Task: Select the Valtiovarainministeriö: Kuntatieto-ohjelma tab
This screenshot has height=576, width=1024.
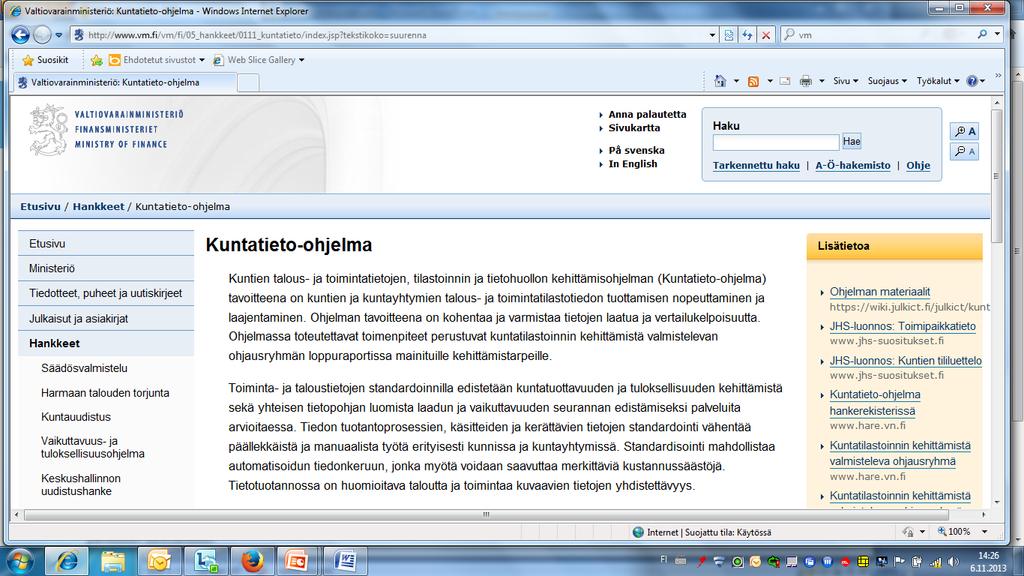Action: pyautogui.click(x=124, y=82)
